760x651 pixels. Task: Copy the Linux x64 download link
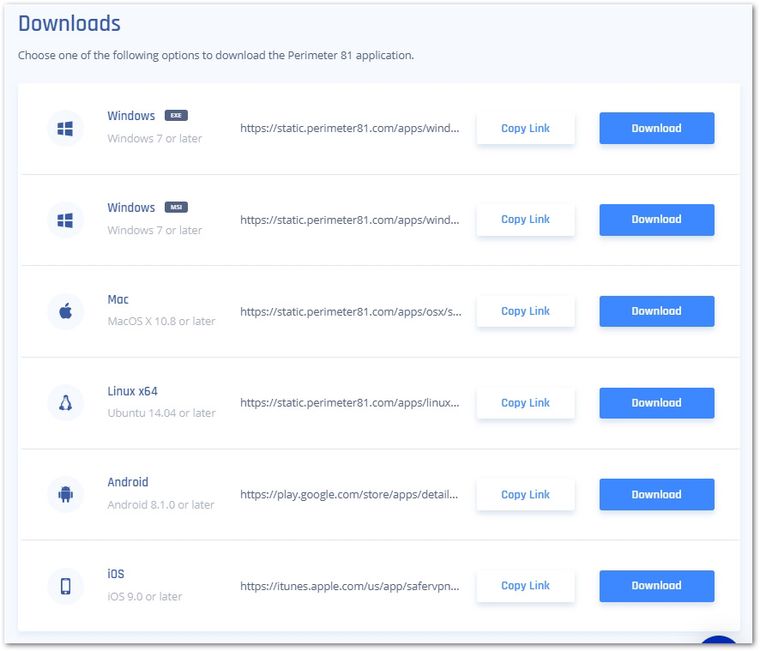525,403
